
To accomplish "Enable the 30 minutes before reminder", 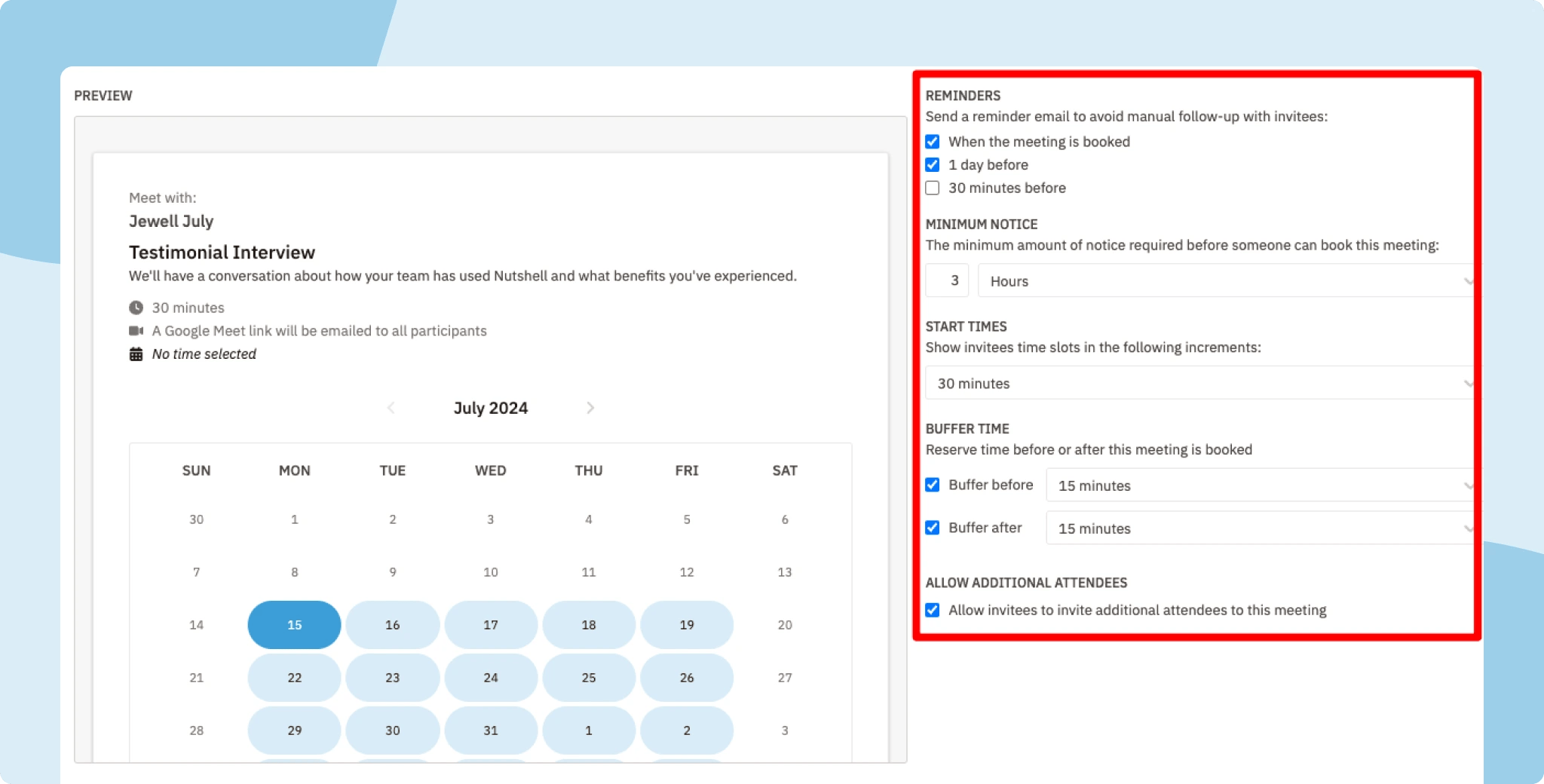I will [933, 188].
